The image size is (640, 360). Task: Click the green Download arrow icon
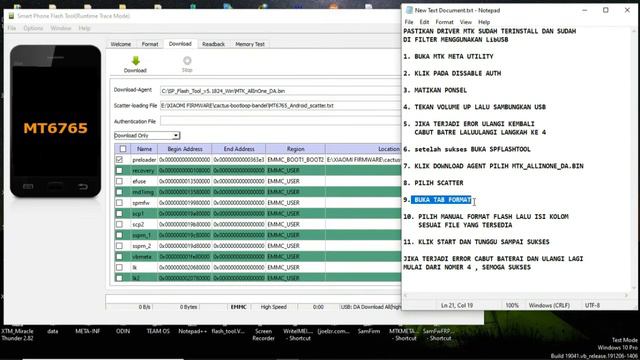coord(136,61)
